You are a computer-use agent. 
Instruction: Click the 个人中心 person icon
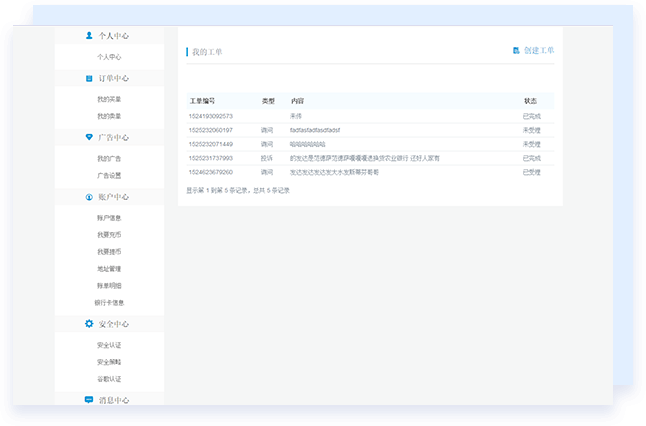click(x=89, y=36)
